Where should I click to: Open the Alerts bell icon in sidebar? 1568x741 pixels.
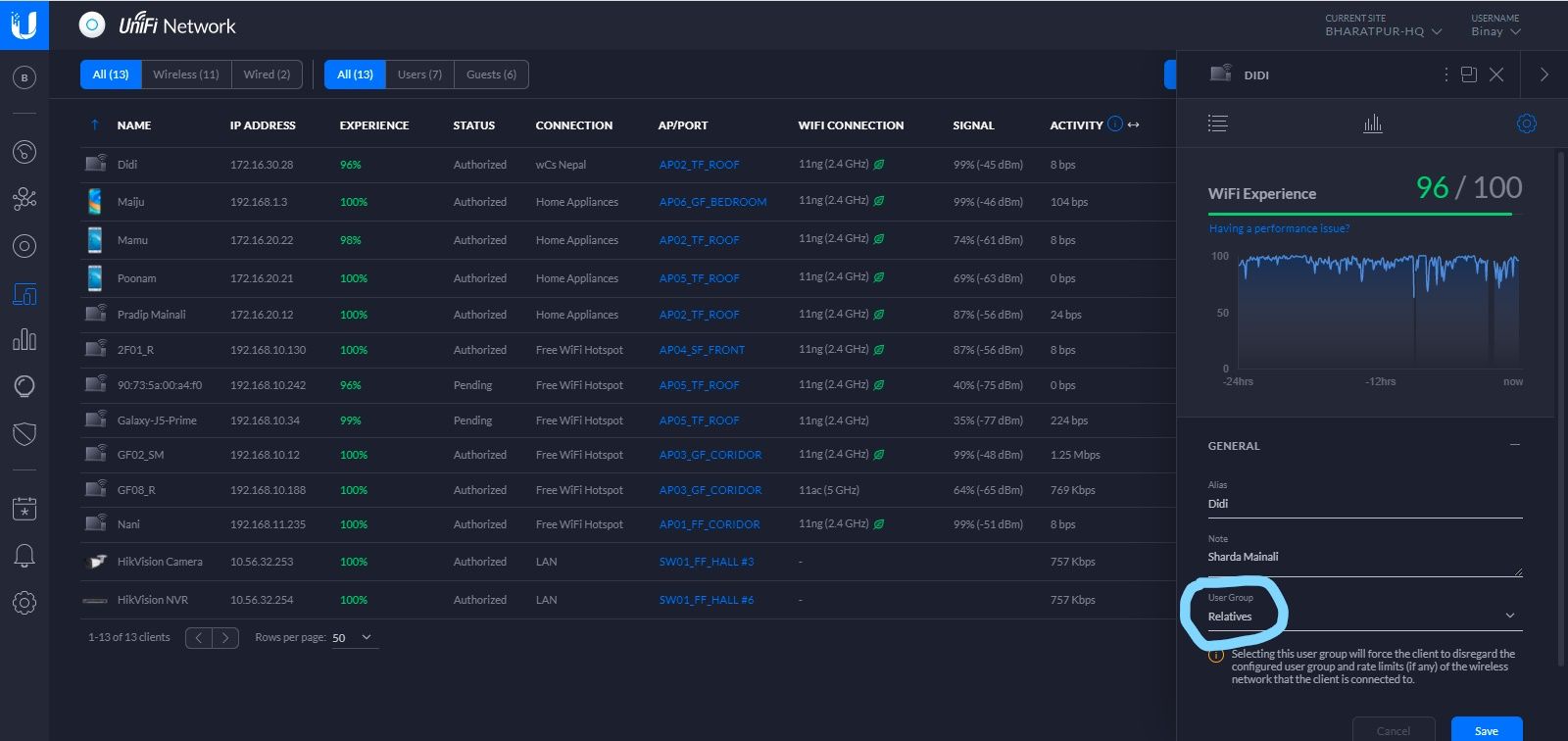[x=24, y=556]
